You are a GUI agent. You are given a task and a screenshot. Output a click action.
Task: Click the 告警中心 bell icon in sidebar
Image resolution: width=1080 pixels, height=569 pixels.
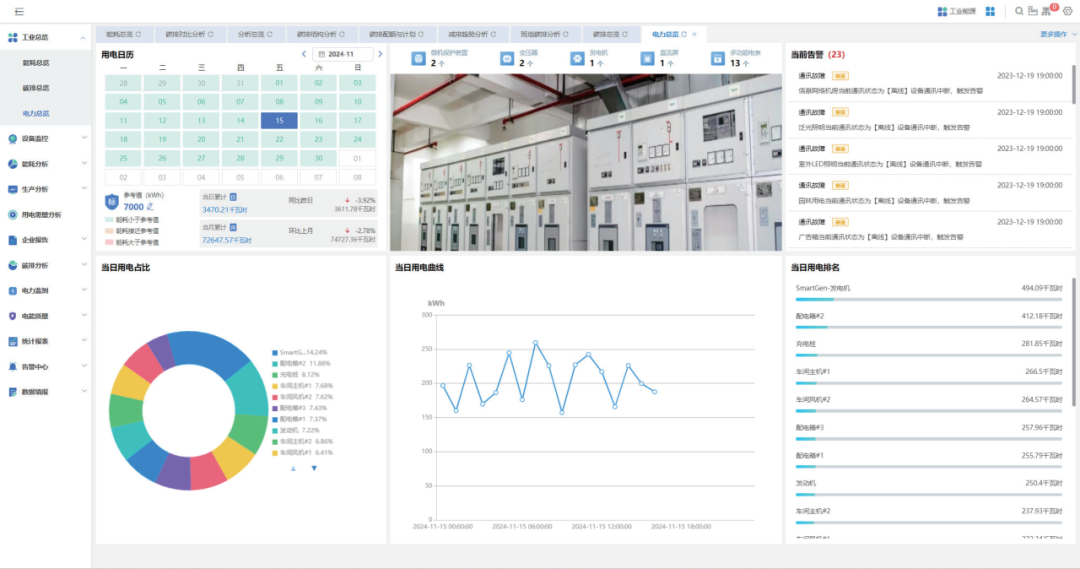[x=12, y=366]
